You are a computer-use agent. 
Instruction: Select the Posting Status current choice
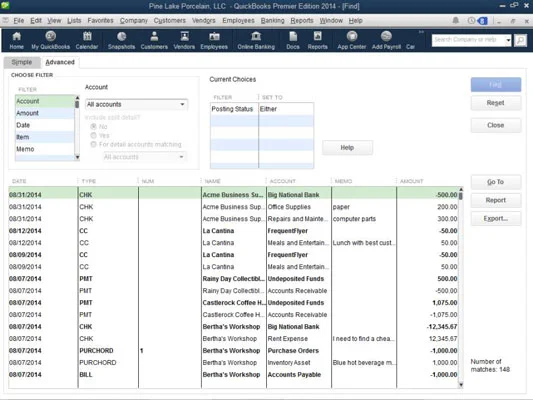pos(262,109)
